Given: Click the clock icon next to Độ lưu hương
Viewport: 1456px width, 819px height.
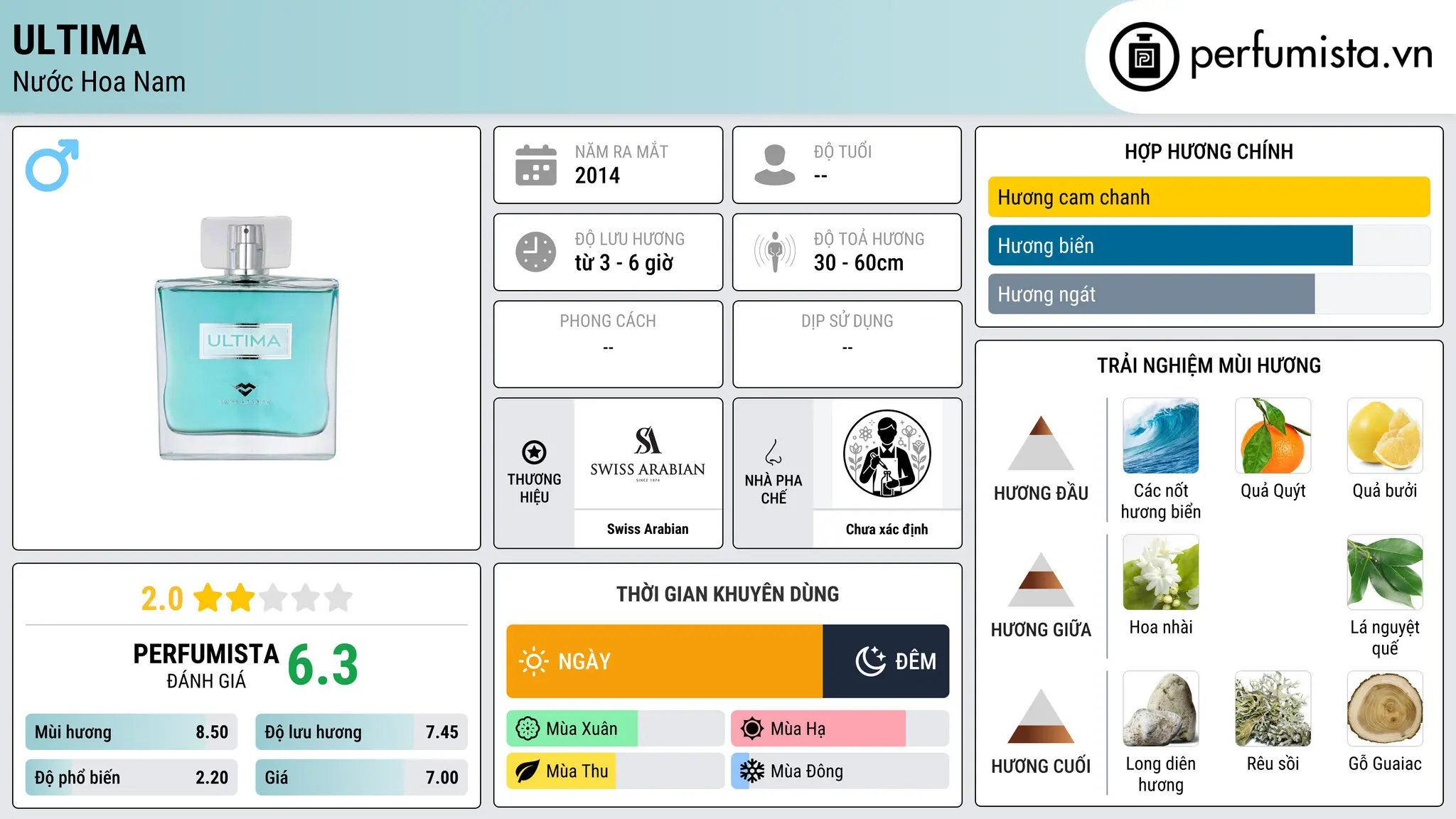Looking at the screenshot, I should pos(536,252).
